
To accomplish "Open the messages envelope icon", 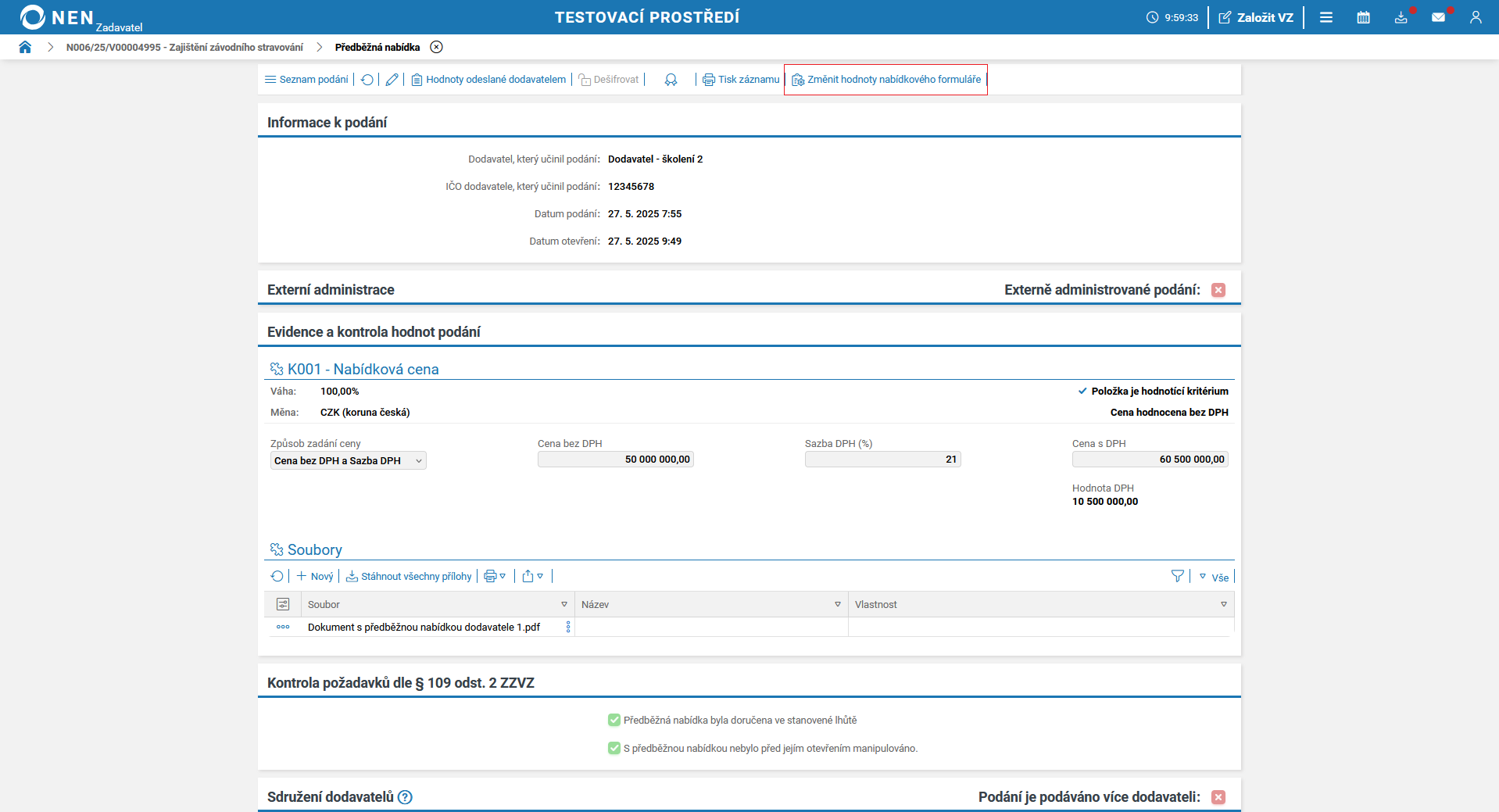I will tap(1438, 17).
